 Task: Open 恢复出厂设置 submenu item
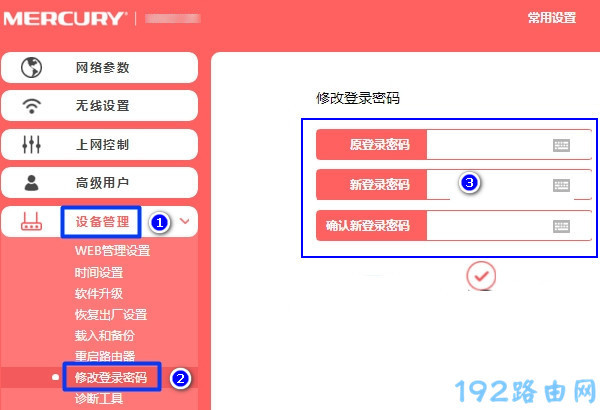click(111, 315)
